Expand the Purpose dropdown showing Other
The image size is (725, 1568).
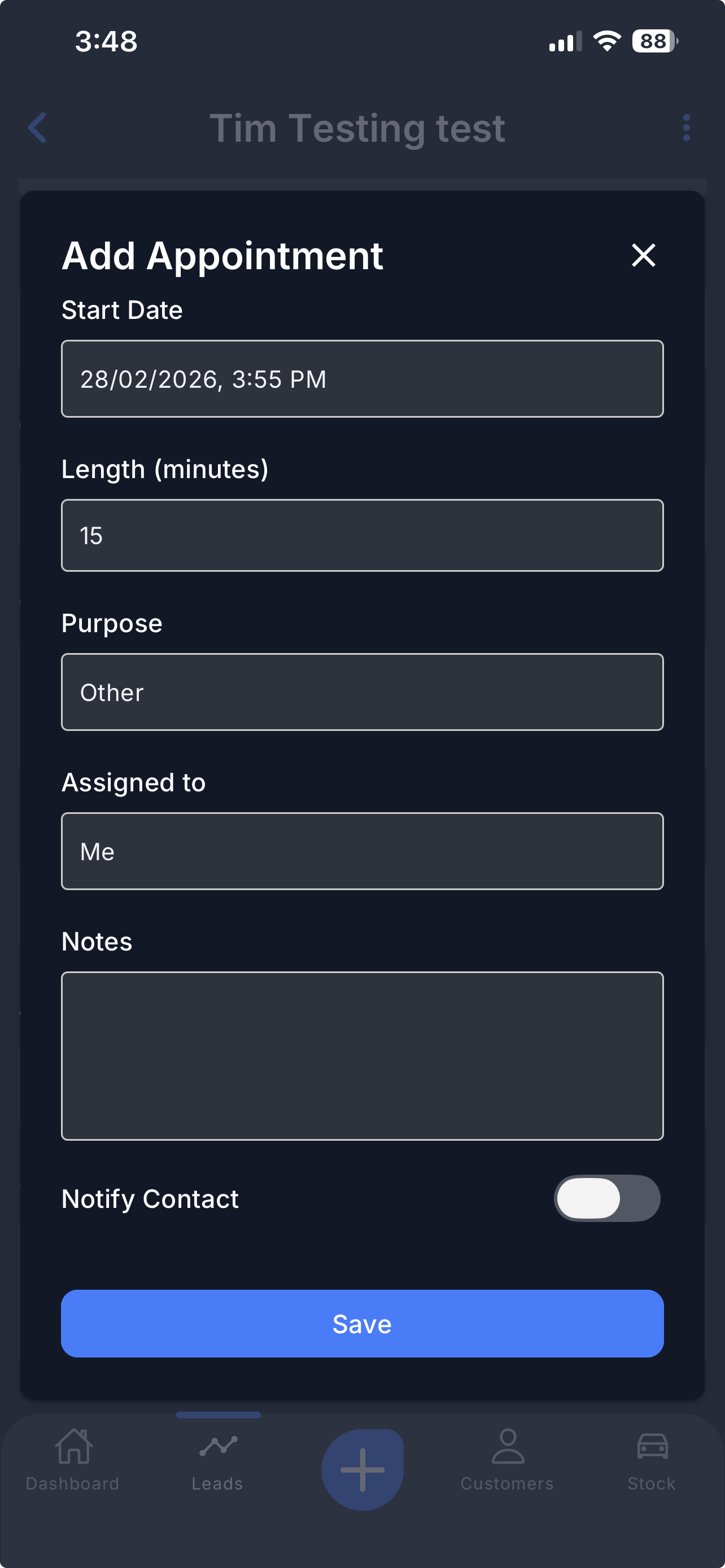pos(362,692)
